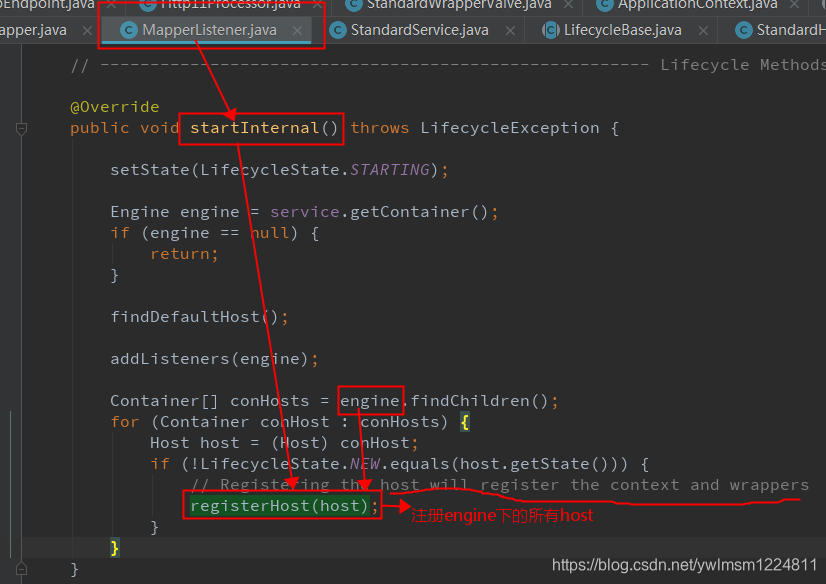Collapse the startInternal method fold marker
Image resolution: width=826 pixels, height=584 pixels.
pyautogui.click(x=21, y=128)
